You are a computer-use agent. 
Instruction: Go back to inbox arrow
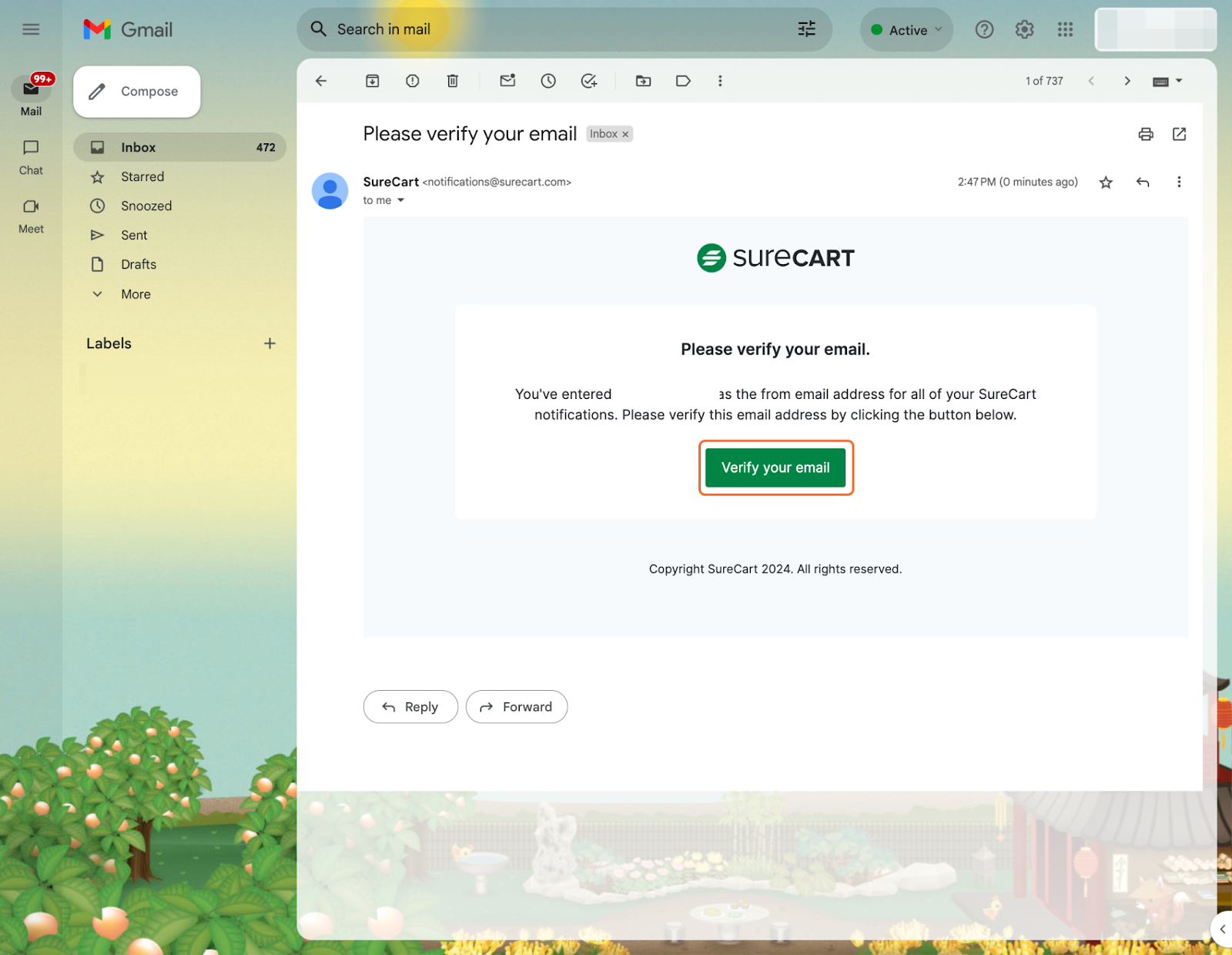pyautogui.click(x=321, y=81)
